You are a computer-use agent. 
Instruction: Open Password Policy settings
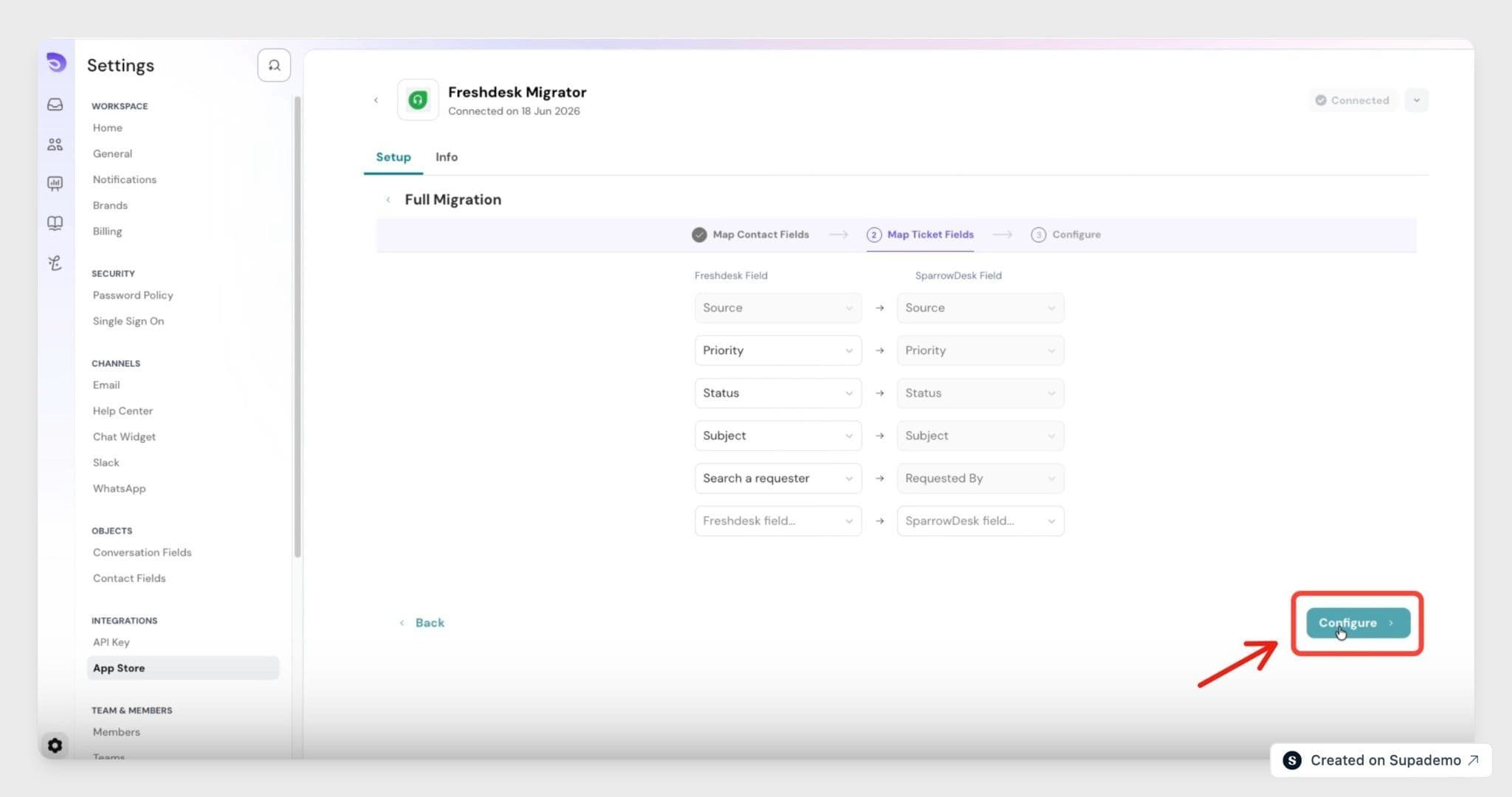(x=133, y=295)
